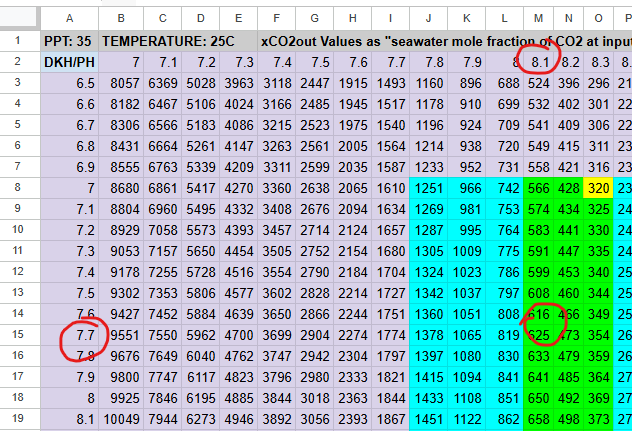
Task: Click the TEMPERATURE: 25C cell
Action: tap(178, 41)
